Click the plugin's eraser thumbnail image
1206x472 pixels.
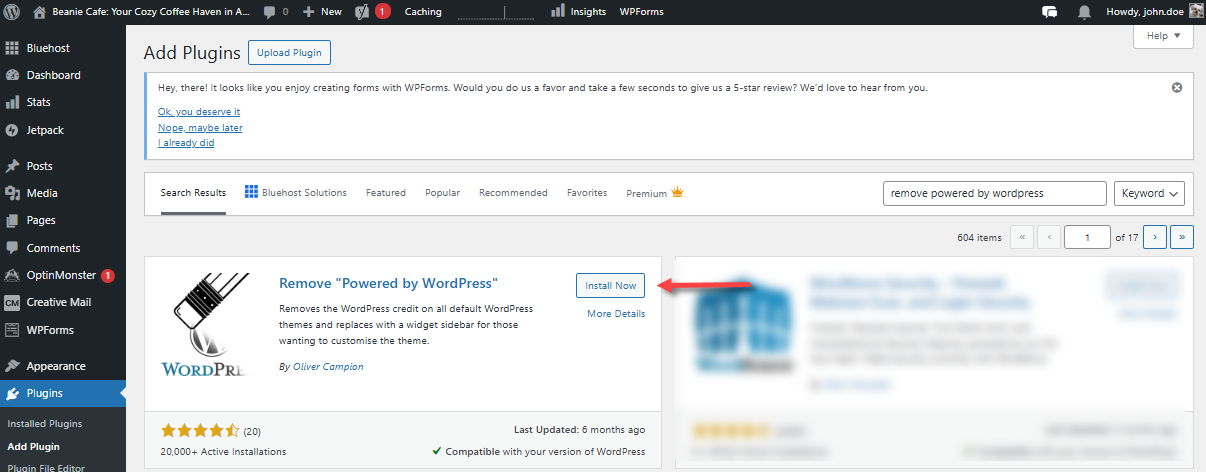click(205, 326)
